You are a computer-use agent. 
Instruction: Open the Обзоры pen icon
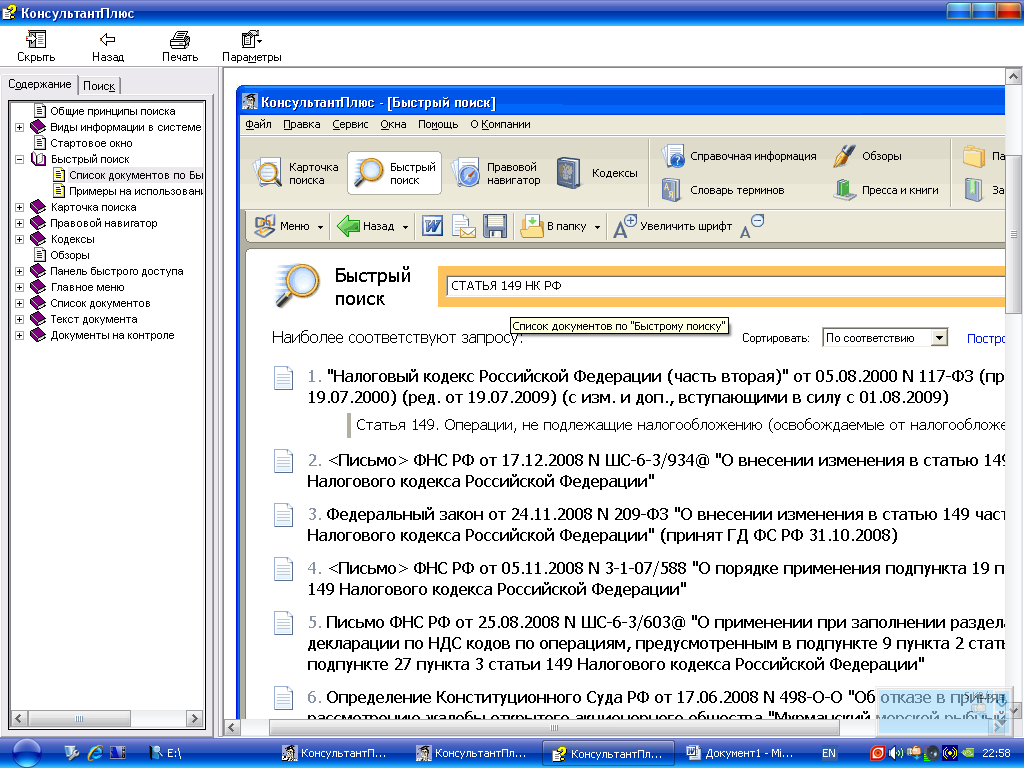pyautogui.click(x=844, y=156)
